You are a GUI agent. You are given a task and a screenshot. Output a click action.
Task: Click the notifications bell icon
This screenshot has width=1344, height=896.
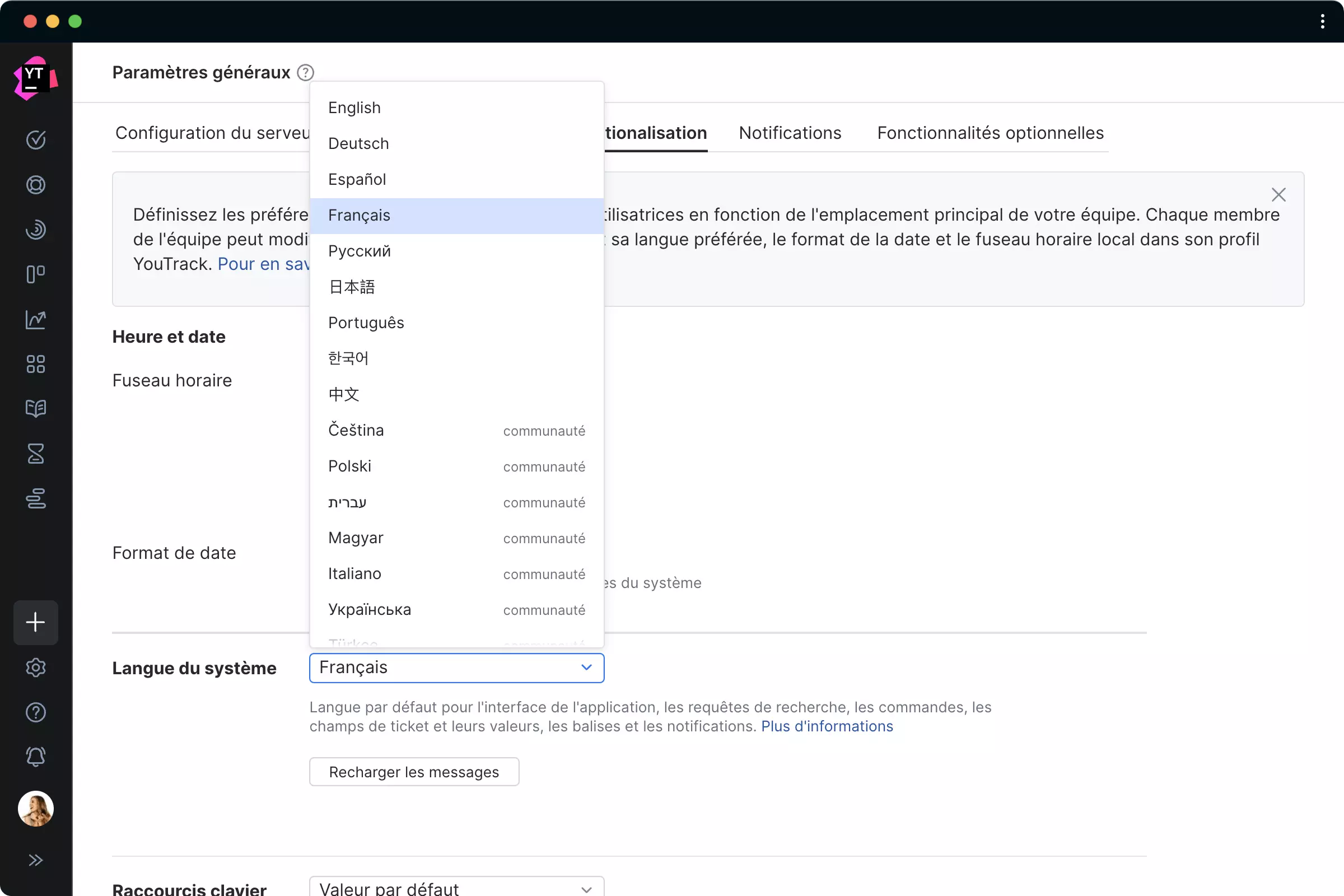click(35, 757)
